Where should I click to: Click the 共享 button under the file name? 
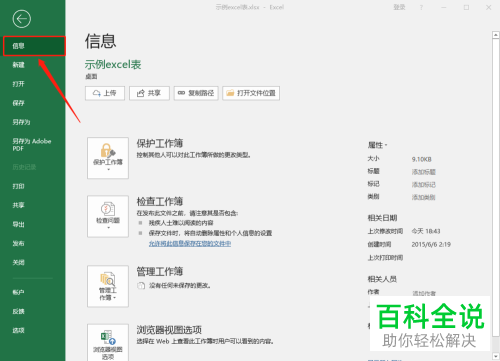pyautogui.click(x=149, y=93)
